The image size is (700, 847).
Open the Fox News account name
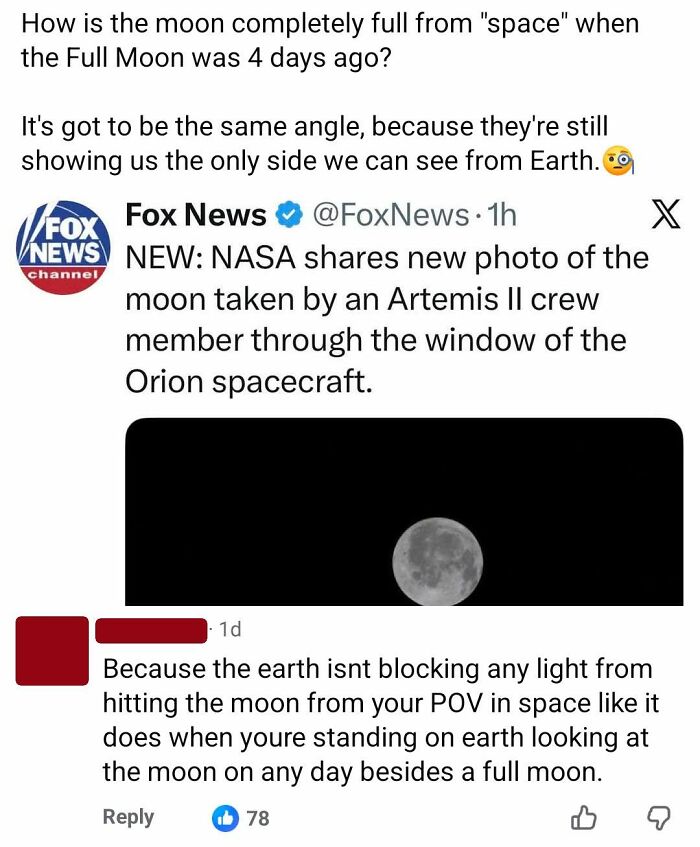tap(196, 214)
